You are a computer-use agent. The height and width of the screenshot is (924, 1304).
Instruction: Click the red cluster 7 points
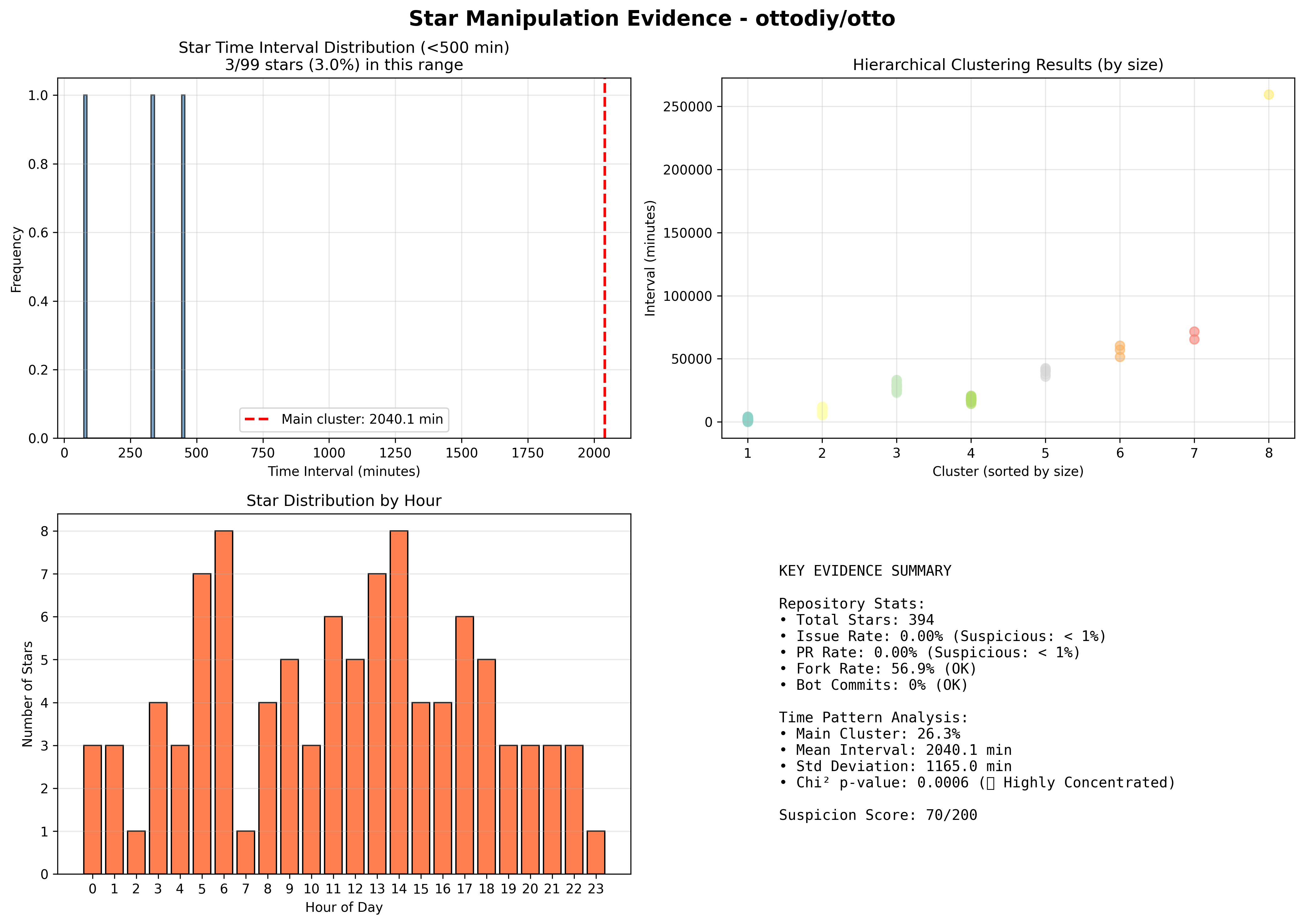pos(1194,335)
